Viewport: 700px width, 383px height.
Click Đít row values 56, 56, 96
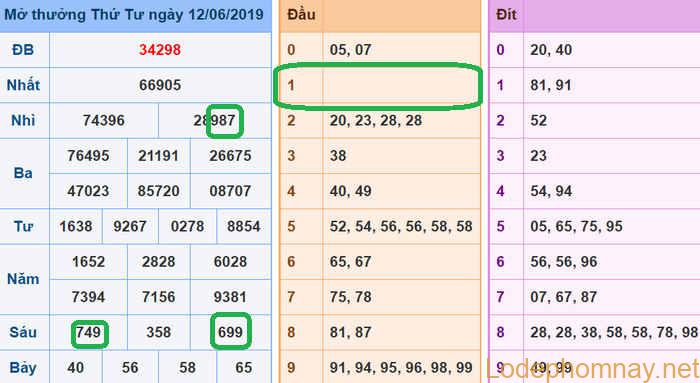pos(564,261)
